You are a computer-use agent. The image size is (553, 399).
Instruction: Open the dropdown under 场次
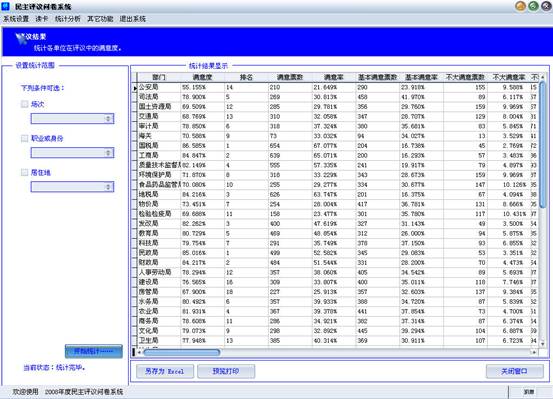[x=72, y=119]
